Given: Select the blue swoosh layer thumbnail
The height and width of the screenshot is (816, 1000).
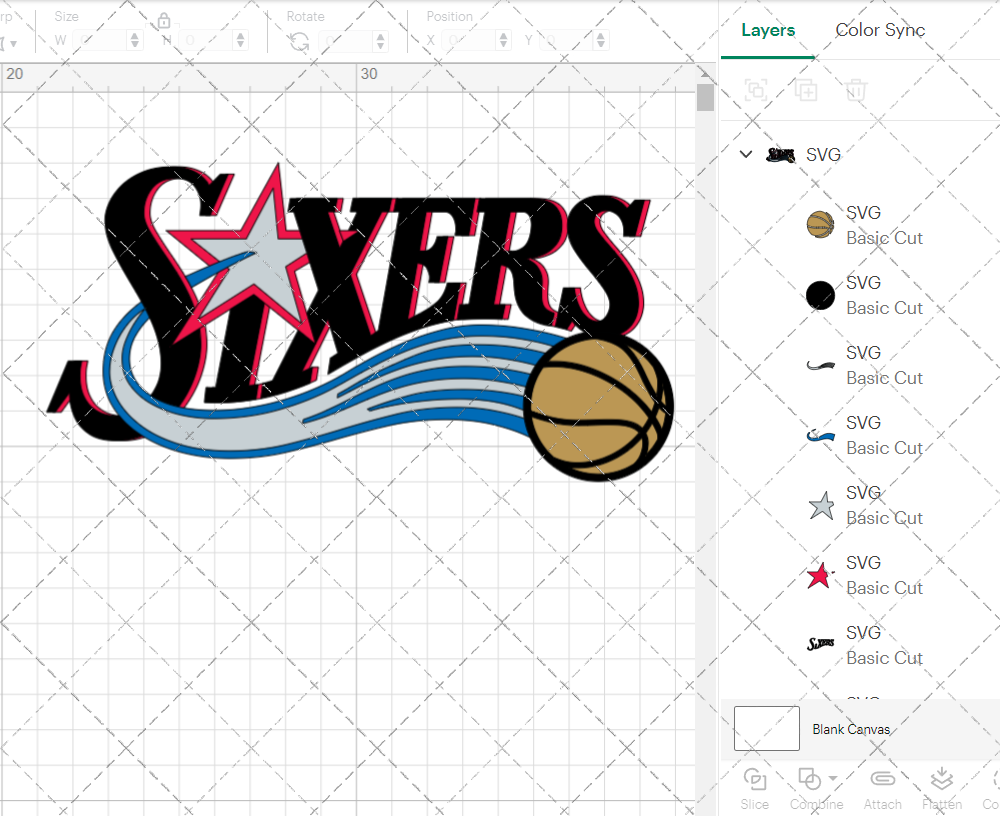Looking at the screenshot, I should tap(820, 436).
